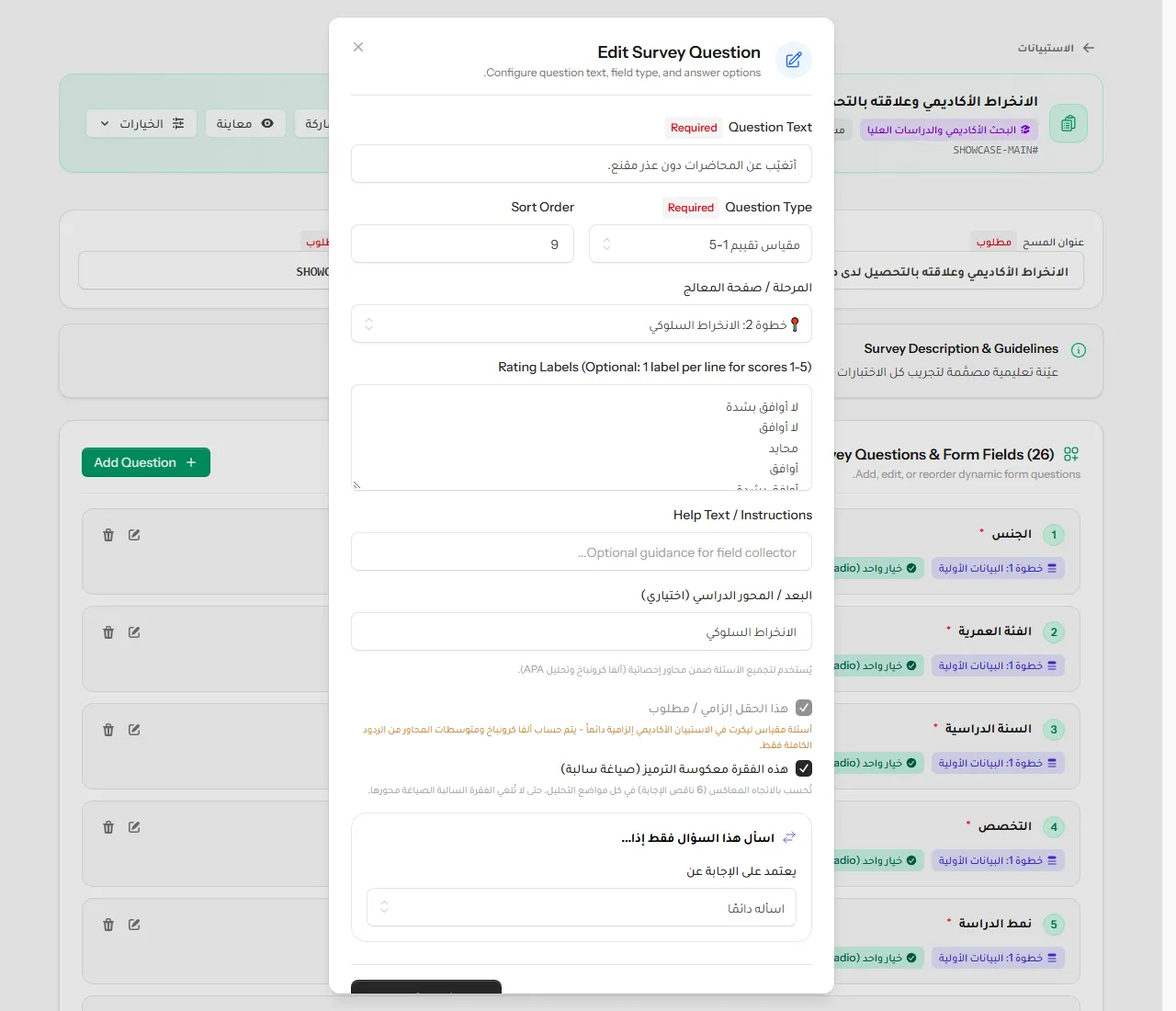
Task: Click the Survey Questions & Form Fields heading
Action: pos(944,454)
